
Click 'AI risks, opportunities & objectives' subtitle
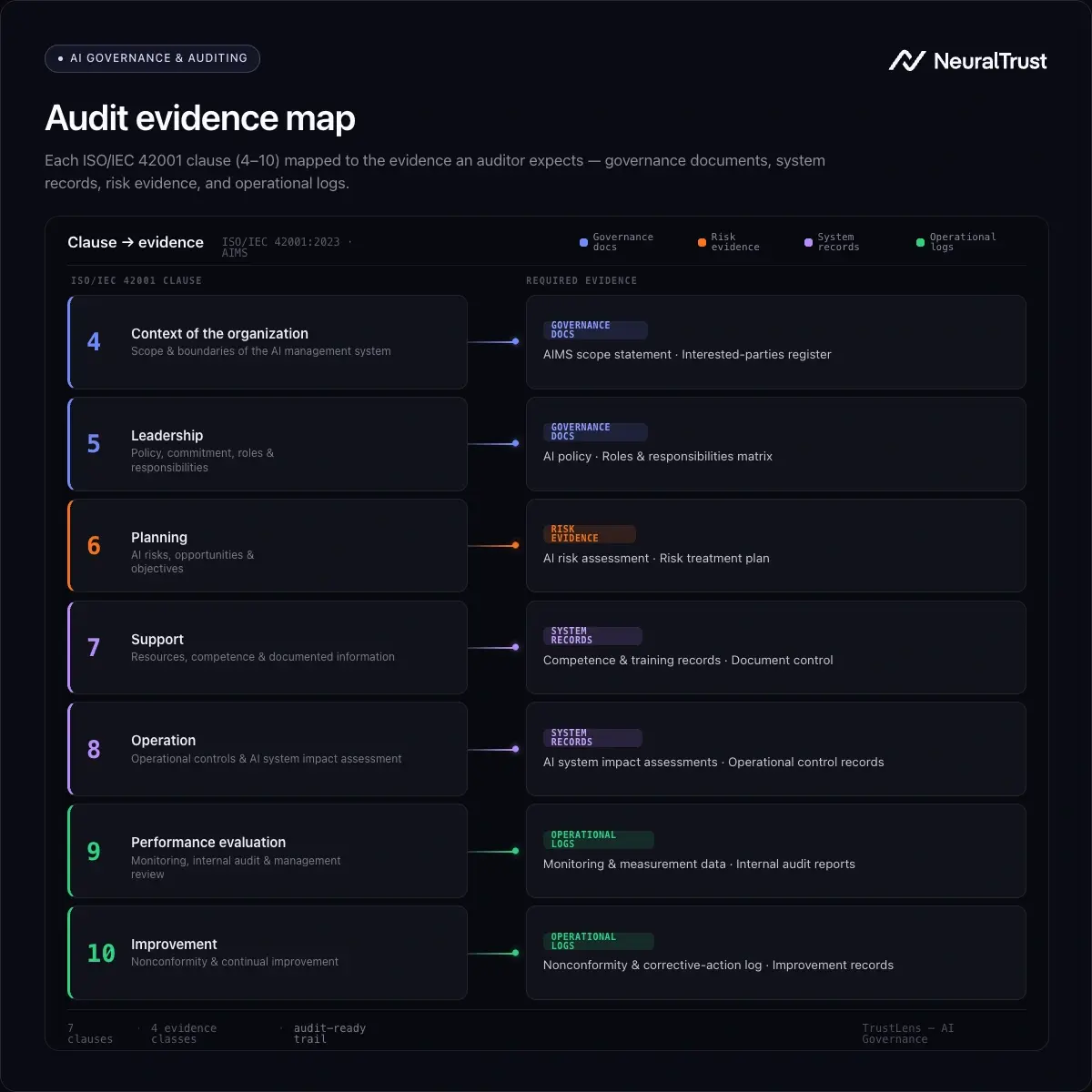(192, 561)
